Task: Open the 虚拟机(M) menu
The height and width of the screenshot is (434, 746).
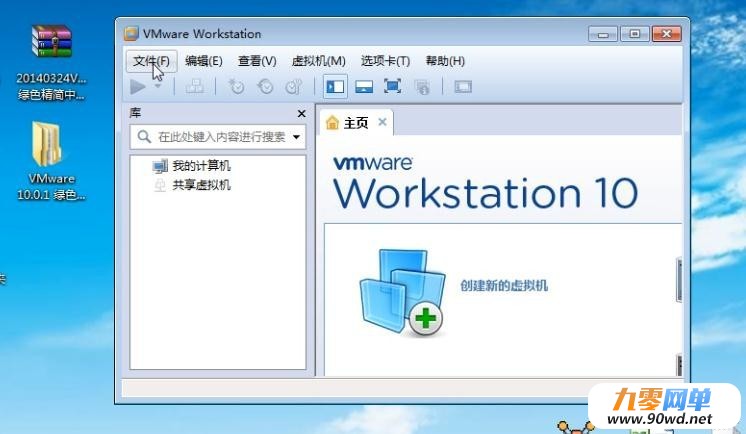Action: (x=318, y=61)
